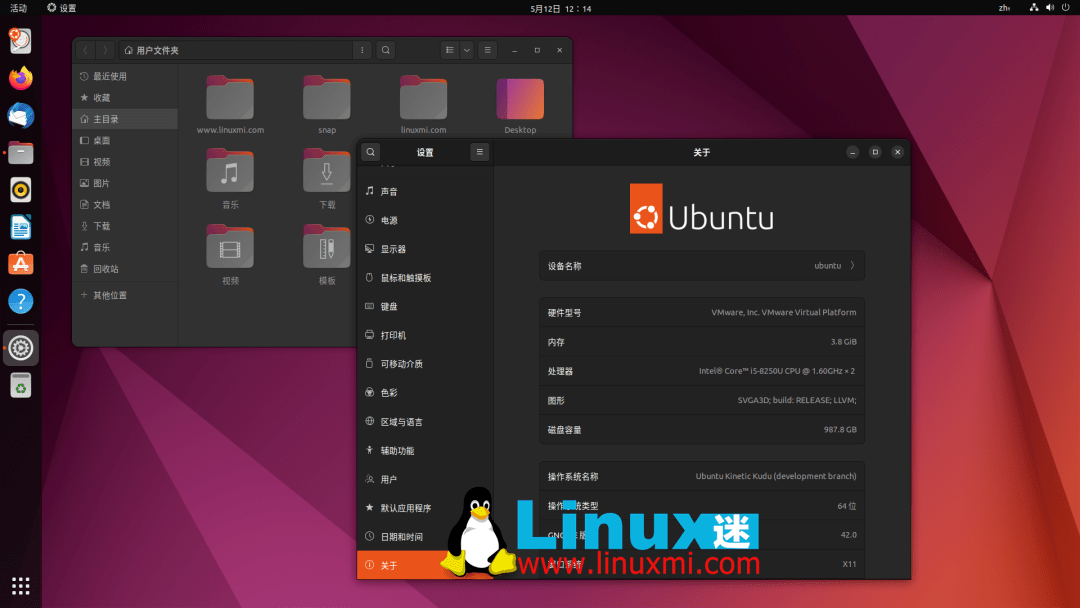Expand the 设备名称 device name row

pos(702,265)
